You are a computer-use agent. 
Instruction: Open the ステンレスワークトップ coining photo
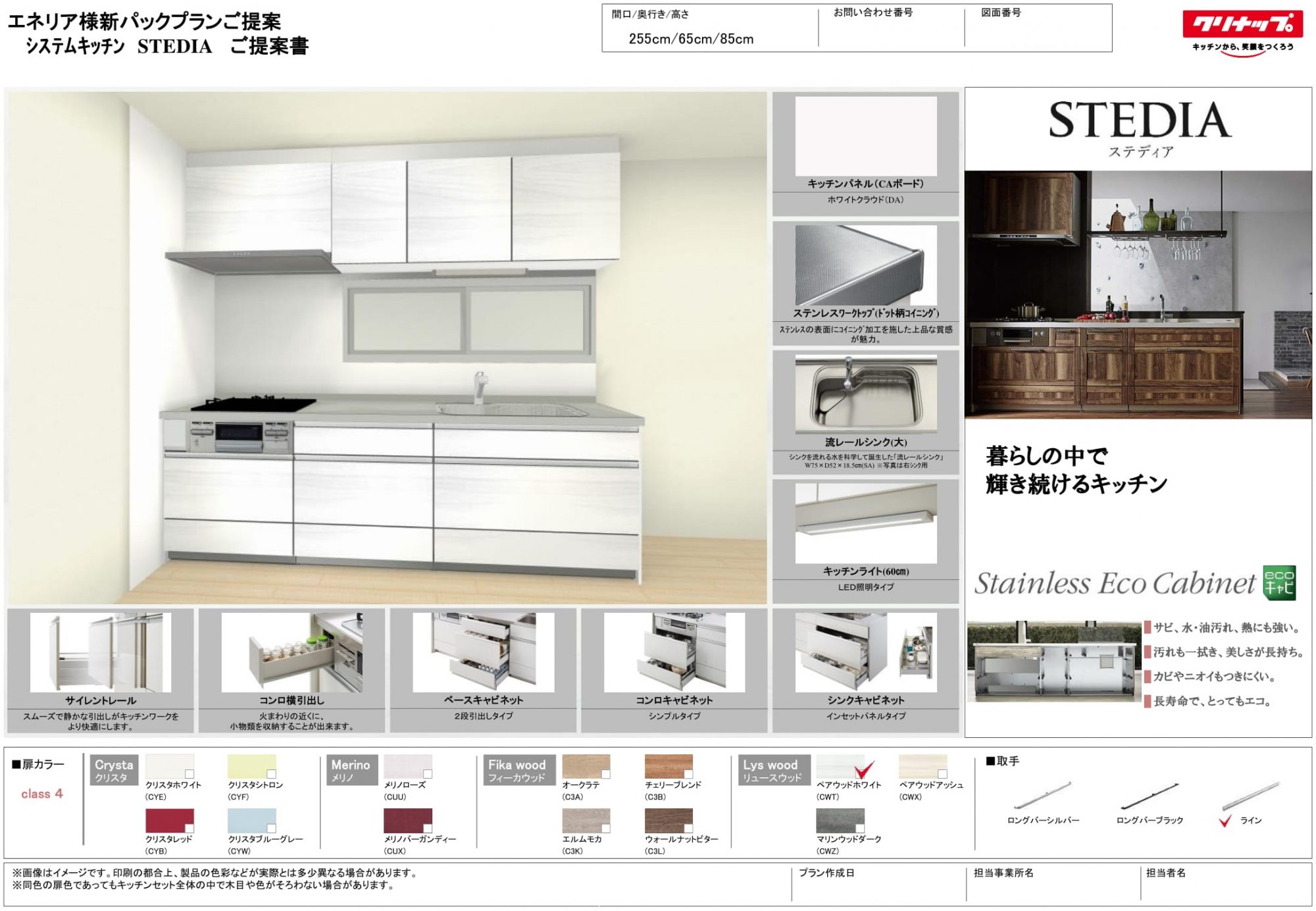pos(866,265)
